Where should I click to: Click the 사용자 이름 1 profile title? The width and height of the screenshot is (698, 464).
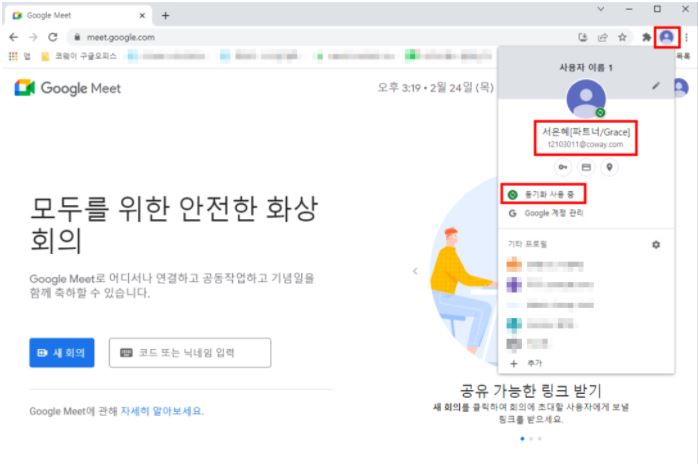point(586,68)
